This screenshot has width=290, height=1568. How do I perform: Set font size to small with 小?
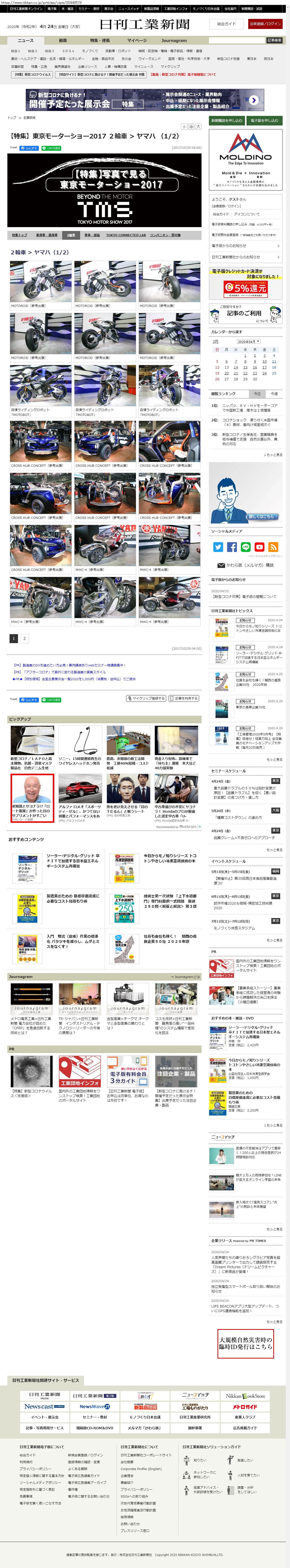click(x=184, y=127)
